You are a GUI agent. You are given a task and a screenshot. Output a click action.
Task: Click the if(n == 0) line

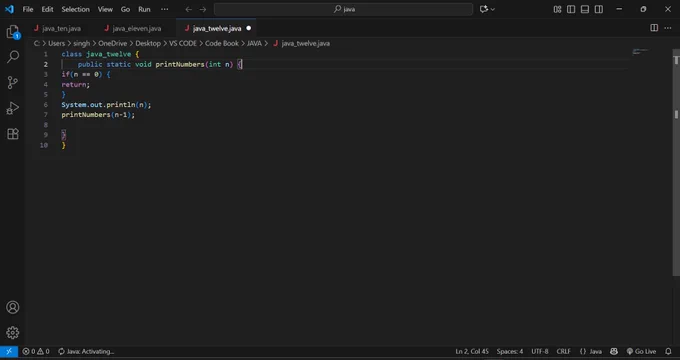point(86,74)
